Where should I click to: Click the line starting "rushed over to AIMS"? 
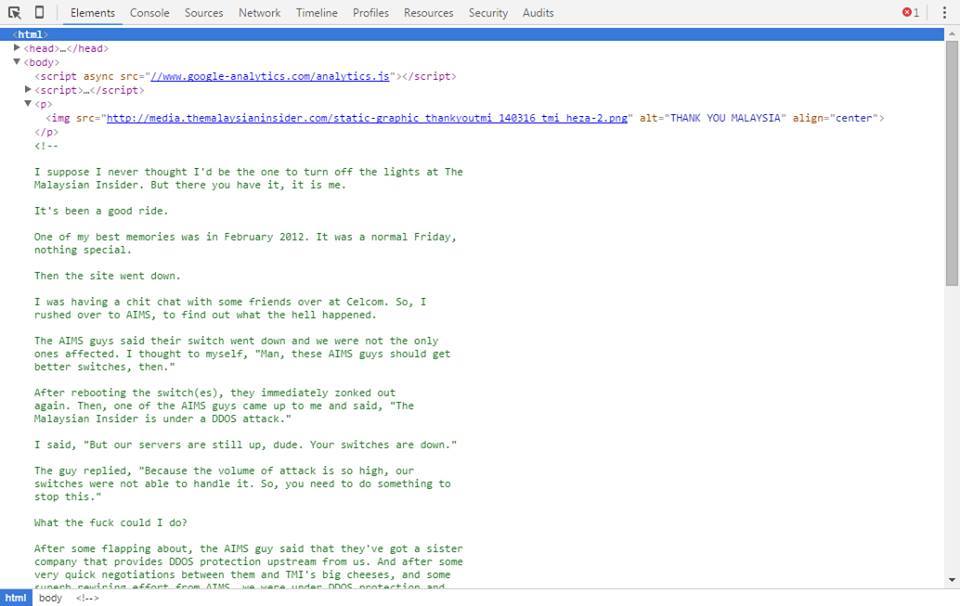(206, 315)
